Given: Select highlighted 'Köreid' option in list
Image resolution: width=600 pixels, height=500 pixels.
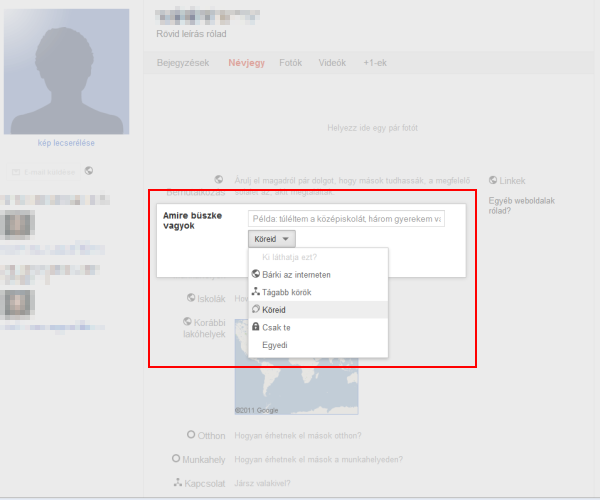Looking at the screenshot, I should pyautogui.click(x=274, y=310).
